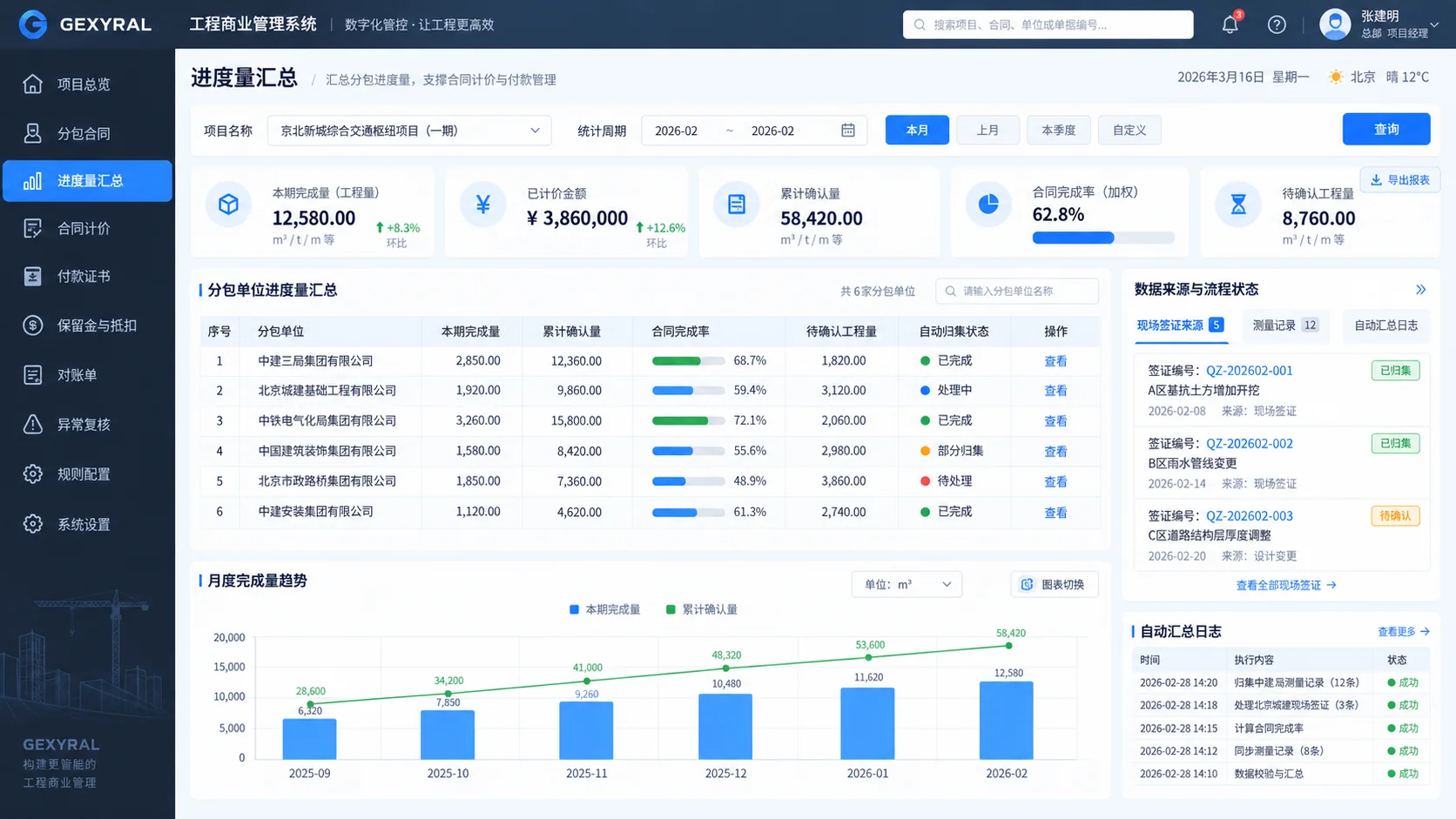Open the 查看更多 link in 自动汇总日志
This screenshot has height=819, width=1456.
point(1404,632)
